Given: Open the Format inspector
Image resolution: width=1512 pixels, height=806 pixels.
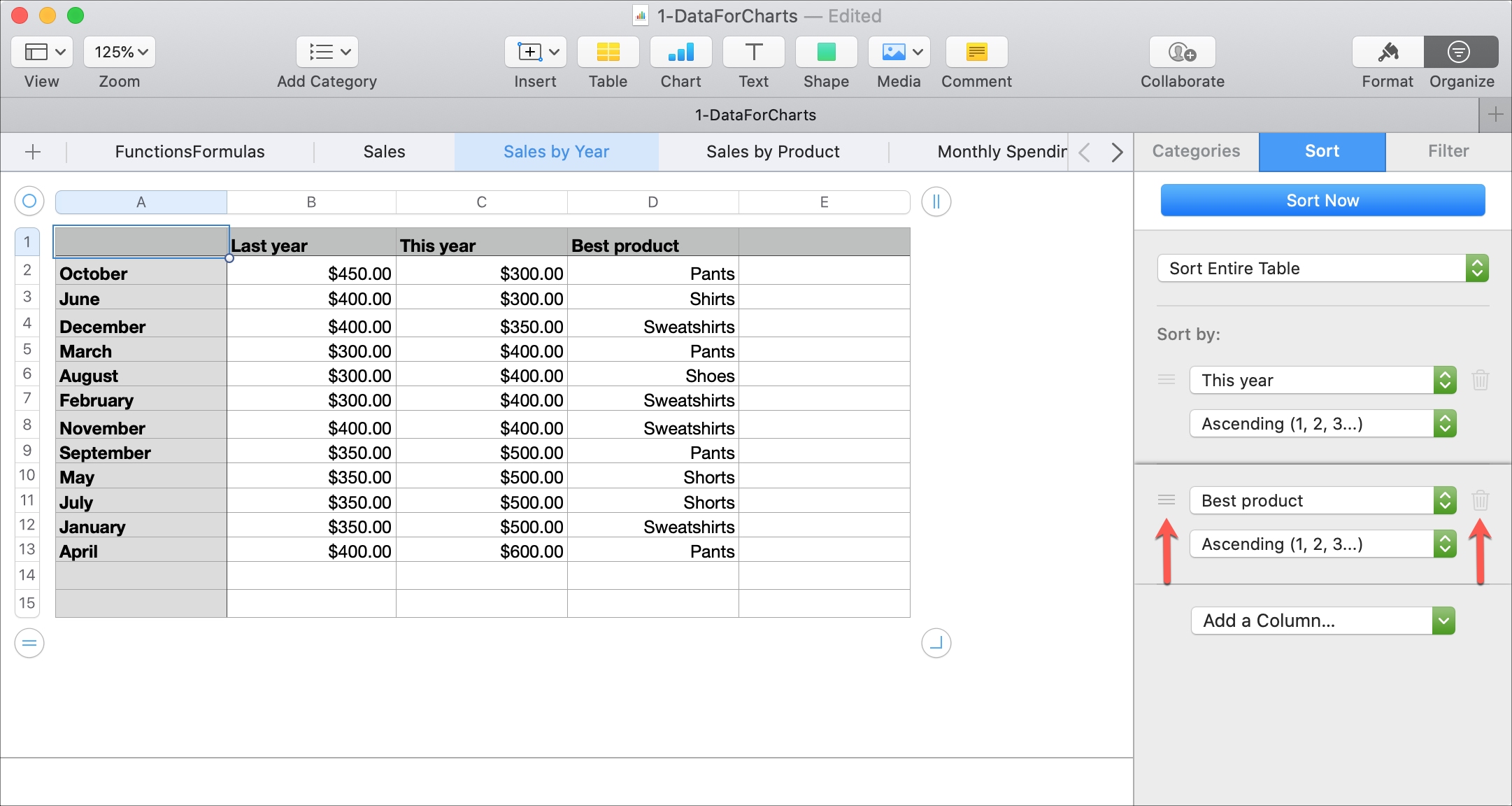Looking at the screenshot, I should click(1388, 52).
